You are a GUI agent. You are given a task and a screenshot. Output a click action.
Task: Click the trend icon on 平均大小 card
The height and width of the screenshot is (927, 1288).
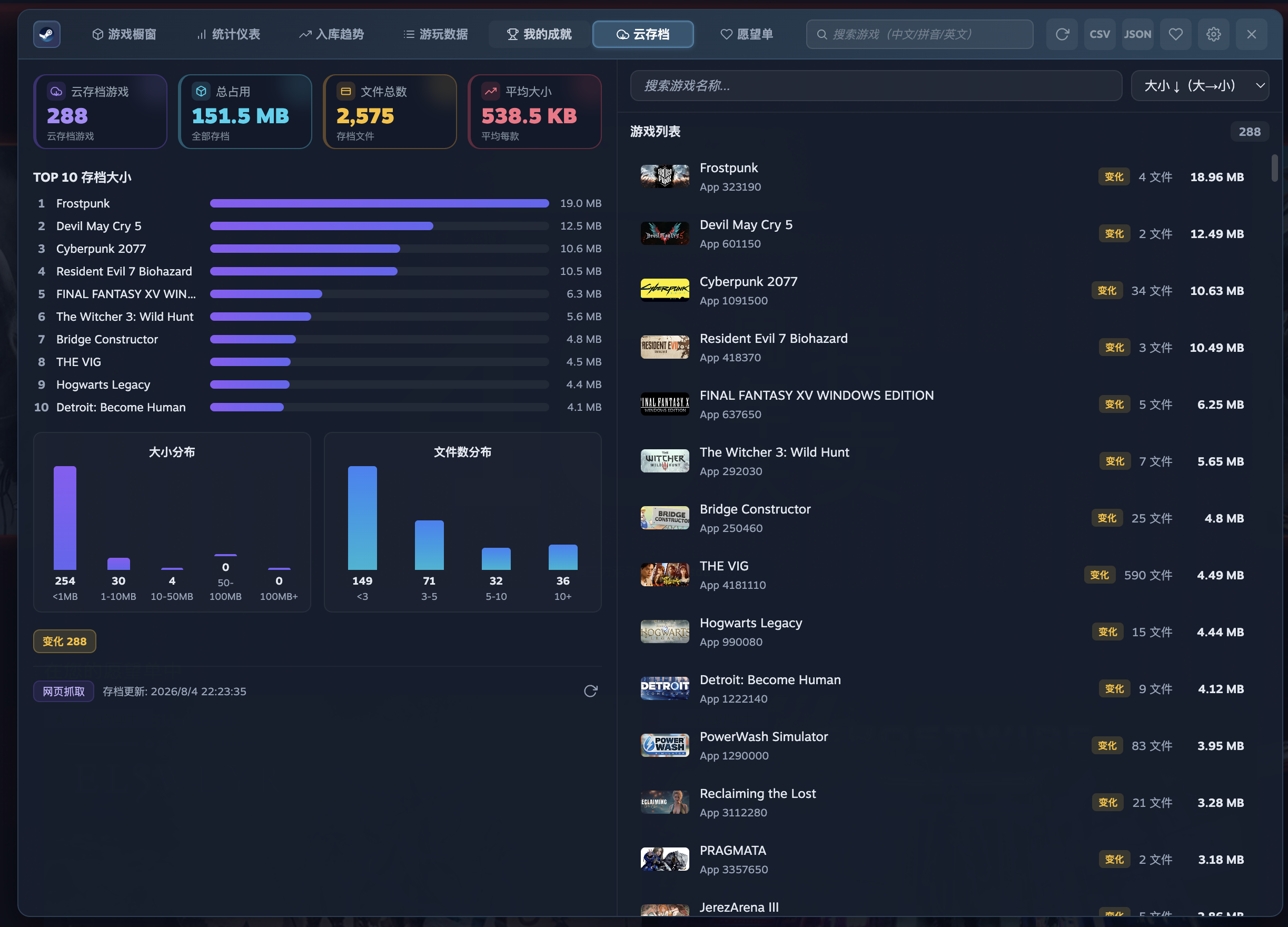491,91
